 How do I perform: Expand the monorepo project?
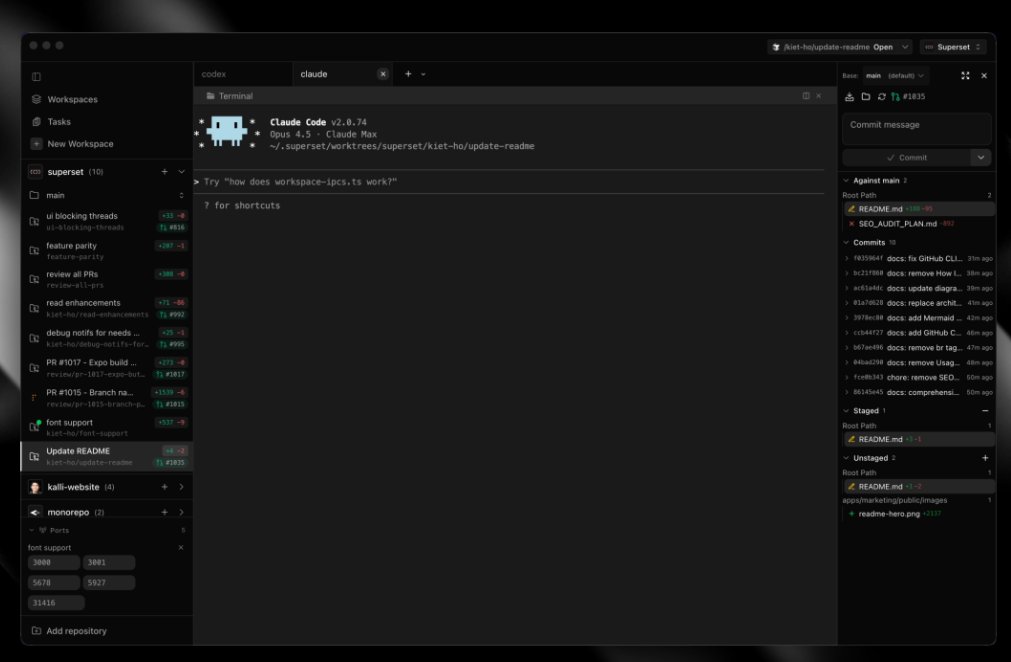181,512
